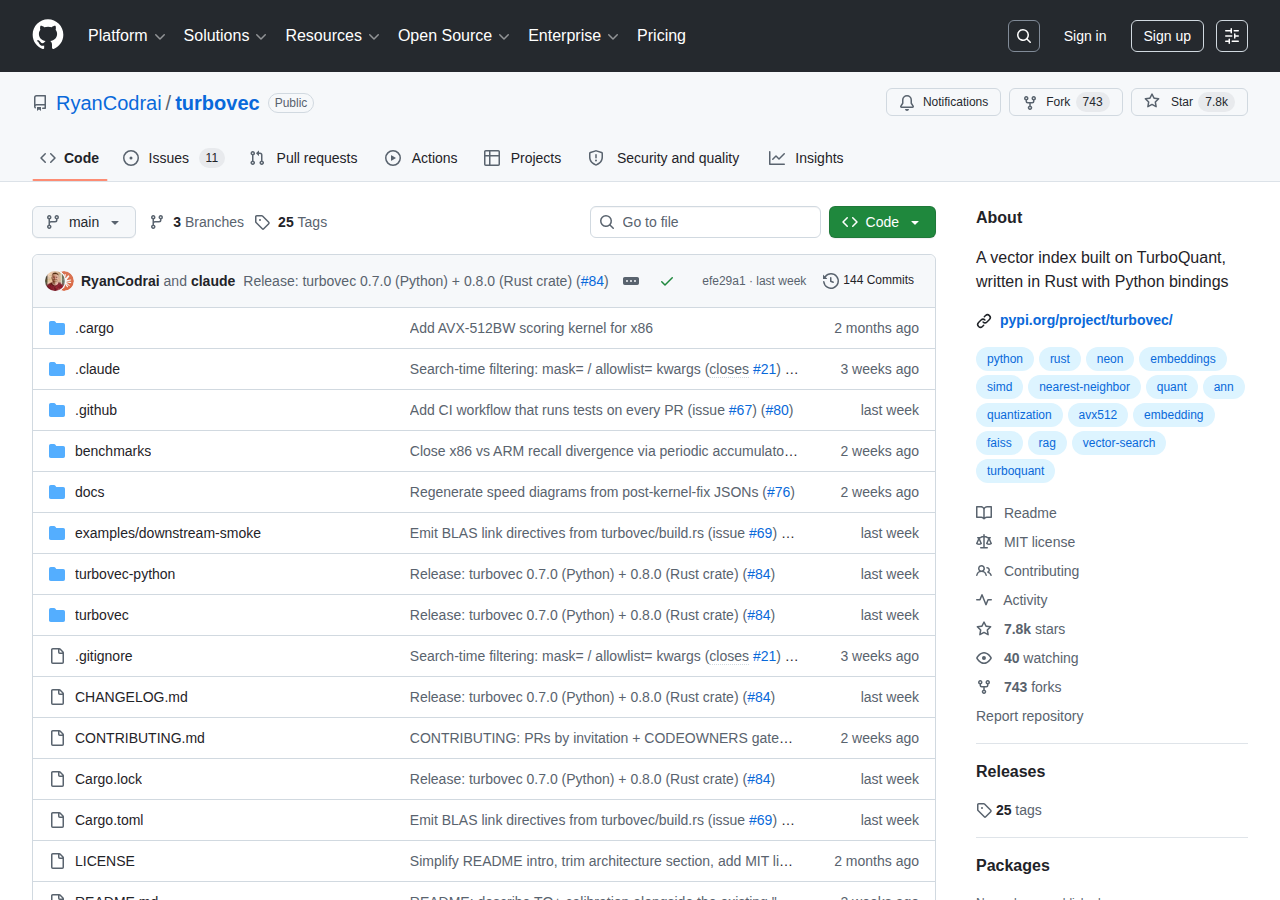The height and width of the screenshot is (900, 1280).
Task: Open the appearance settings icon beside Sign up
Action: [x=1232, y=36]
